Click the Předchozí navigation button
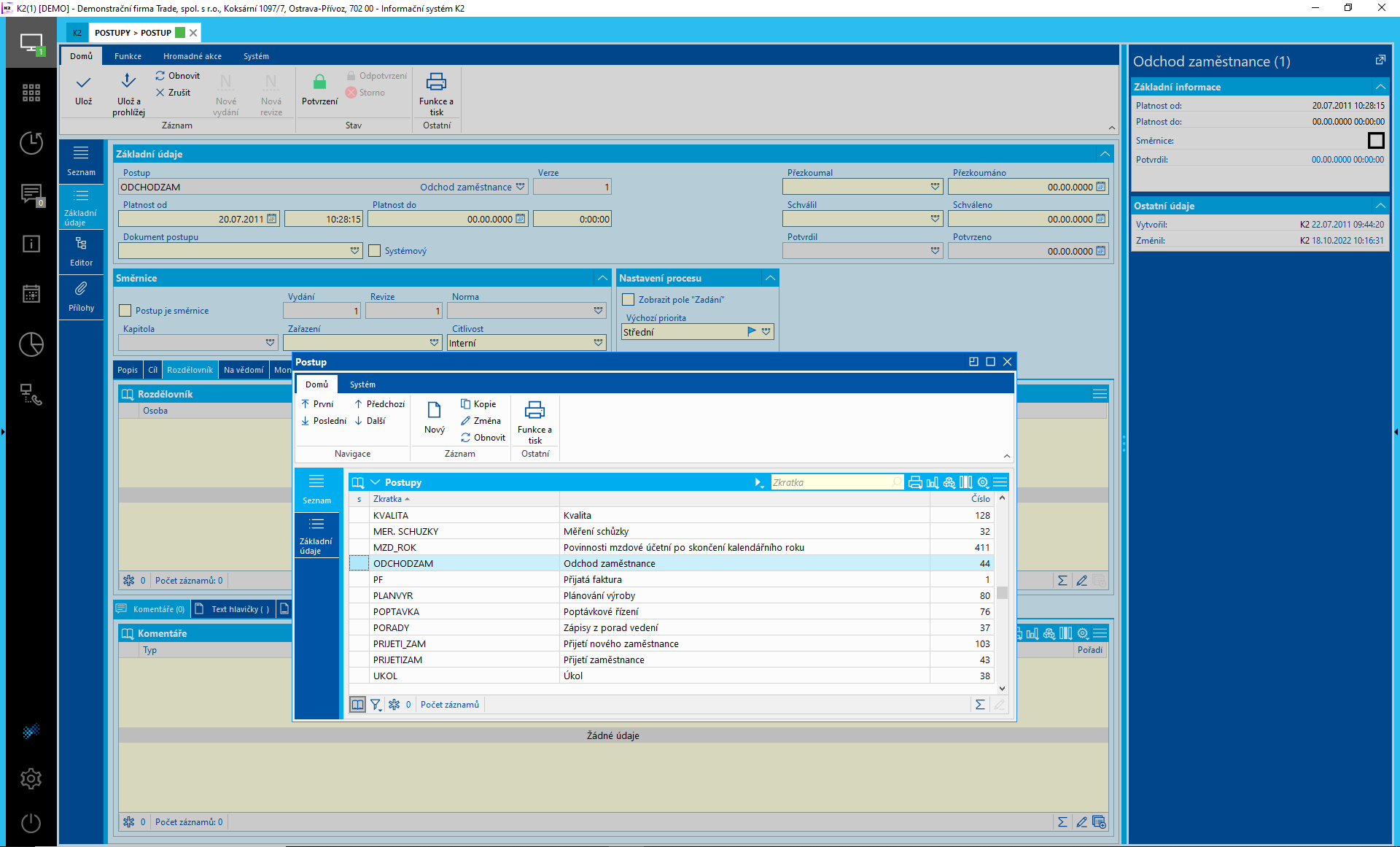Screen dimensions: 1400x847 coord(379,404)
